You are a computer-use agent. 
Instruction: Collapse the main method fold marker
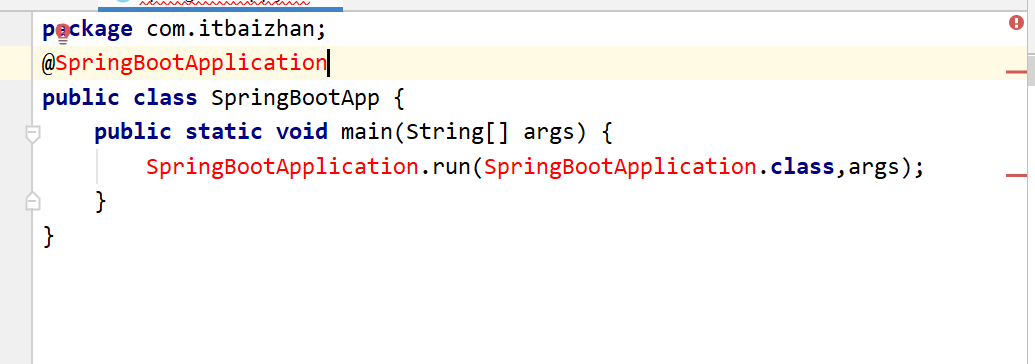(32, 134)
